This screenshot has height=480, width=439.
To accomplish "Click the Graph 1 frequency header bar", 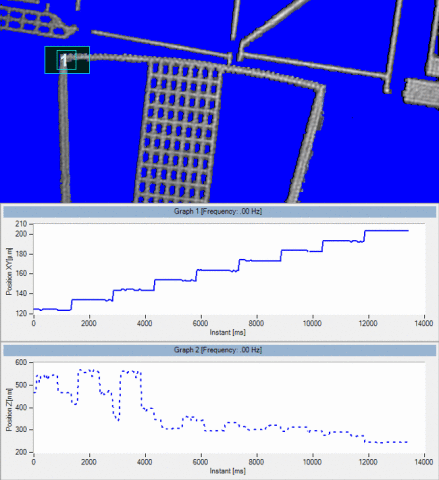I will pyautogui.click(x=219, y=211).
